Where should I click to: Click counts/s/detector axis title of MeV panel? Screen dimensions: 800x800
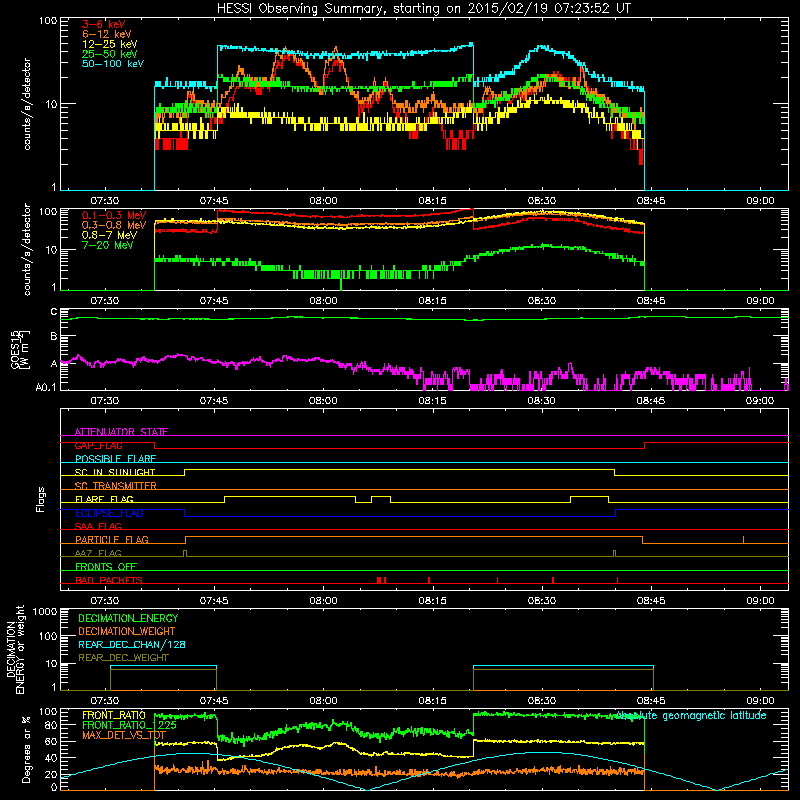pos(27,250)
